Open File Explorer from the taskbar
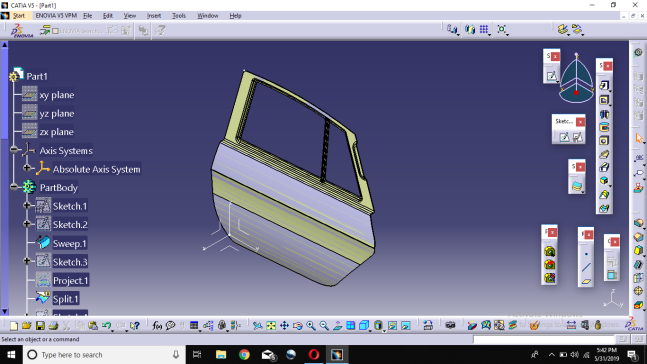 point(221,355)
